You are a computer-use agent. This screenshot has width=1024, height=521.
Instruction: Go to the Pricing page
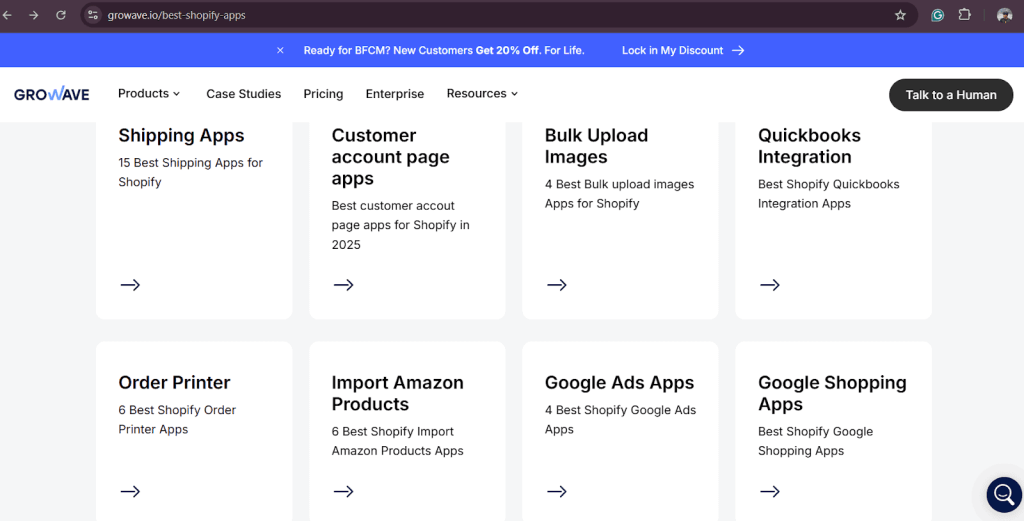tap(323, 94)
